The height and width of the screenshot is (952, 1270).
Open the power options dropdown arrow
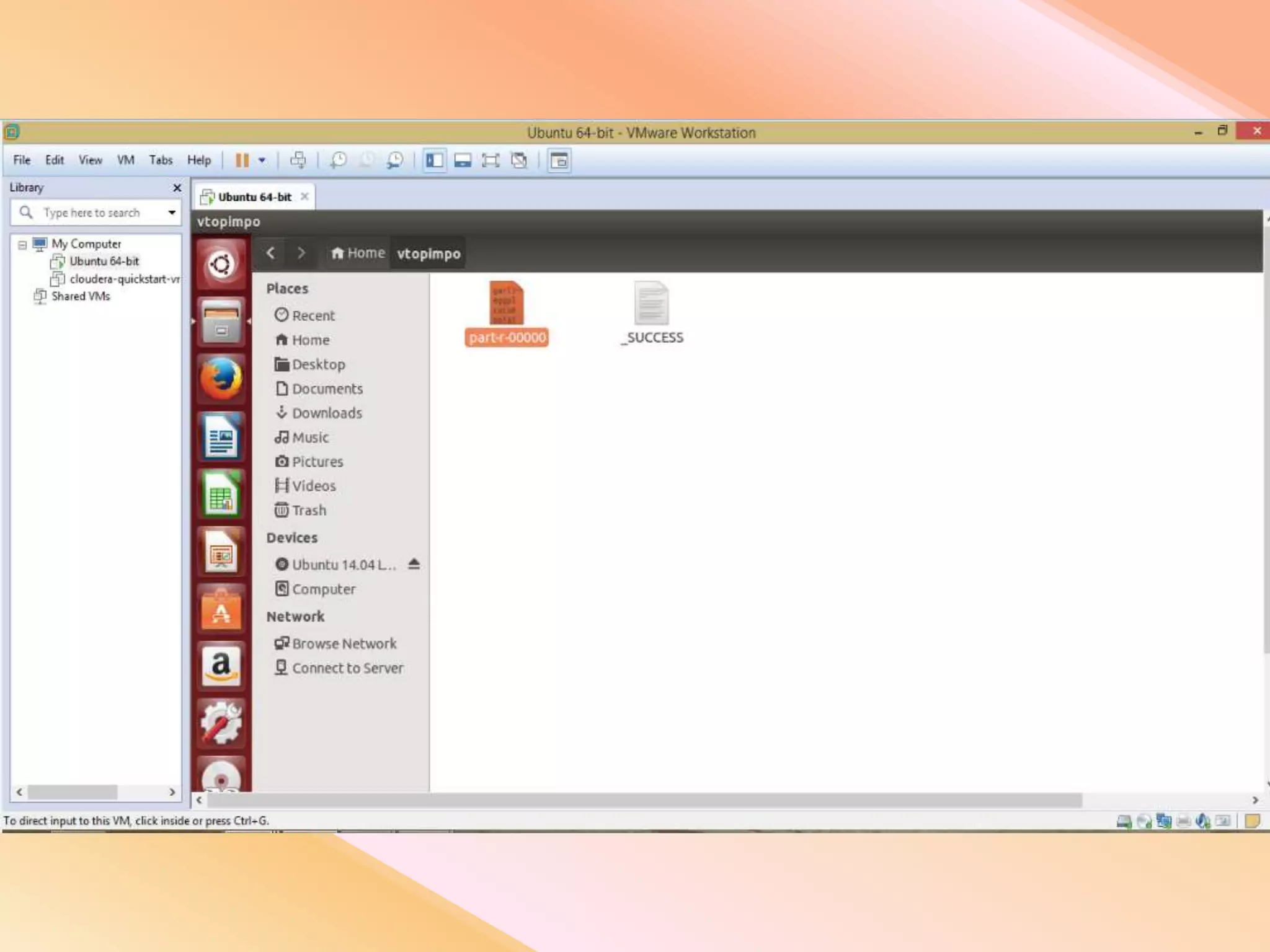pyautogui.click(x=262, y=161)
